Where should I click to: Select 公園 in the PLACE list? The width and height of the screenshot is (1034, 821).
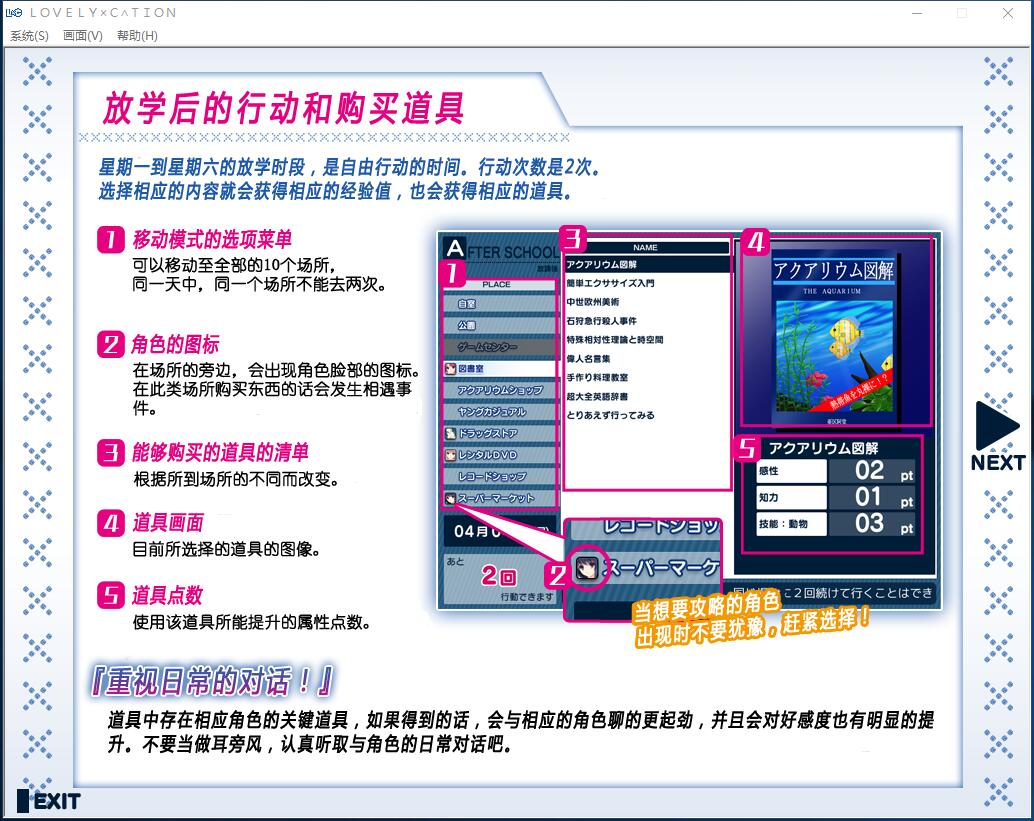click(501, 325)
